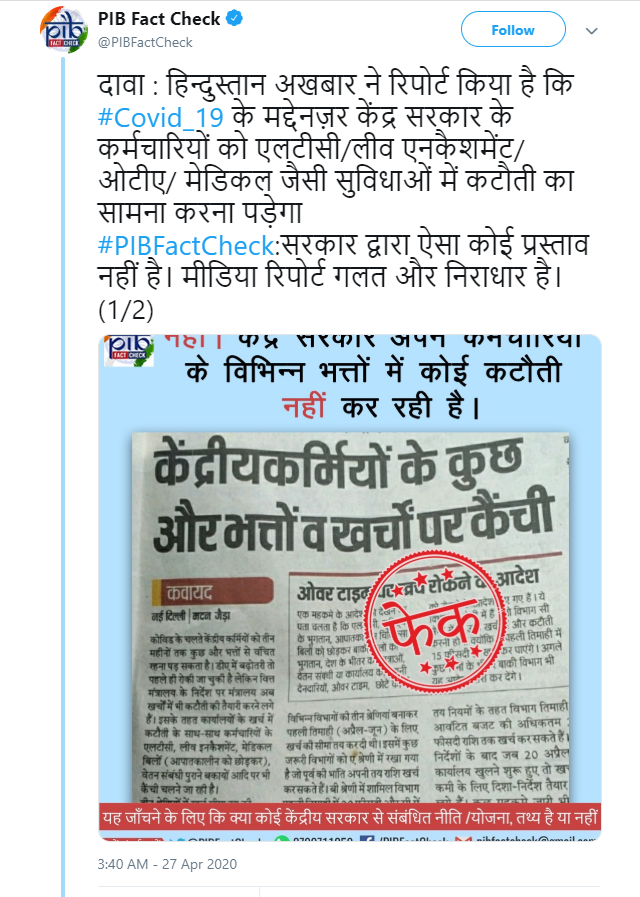Click the tweet timestamp 27 Apr 2020
Image resolution: width=640 pixels, height=897 pixels.
167,864
